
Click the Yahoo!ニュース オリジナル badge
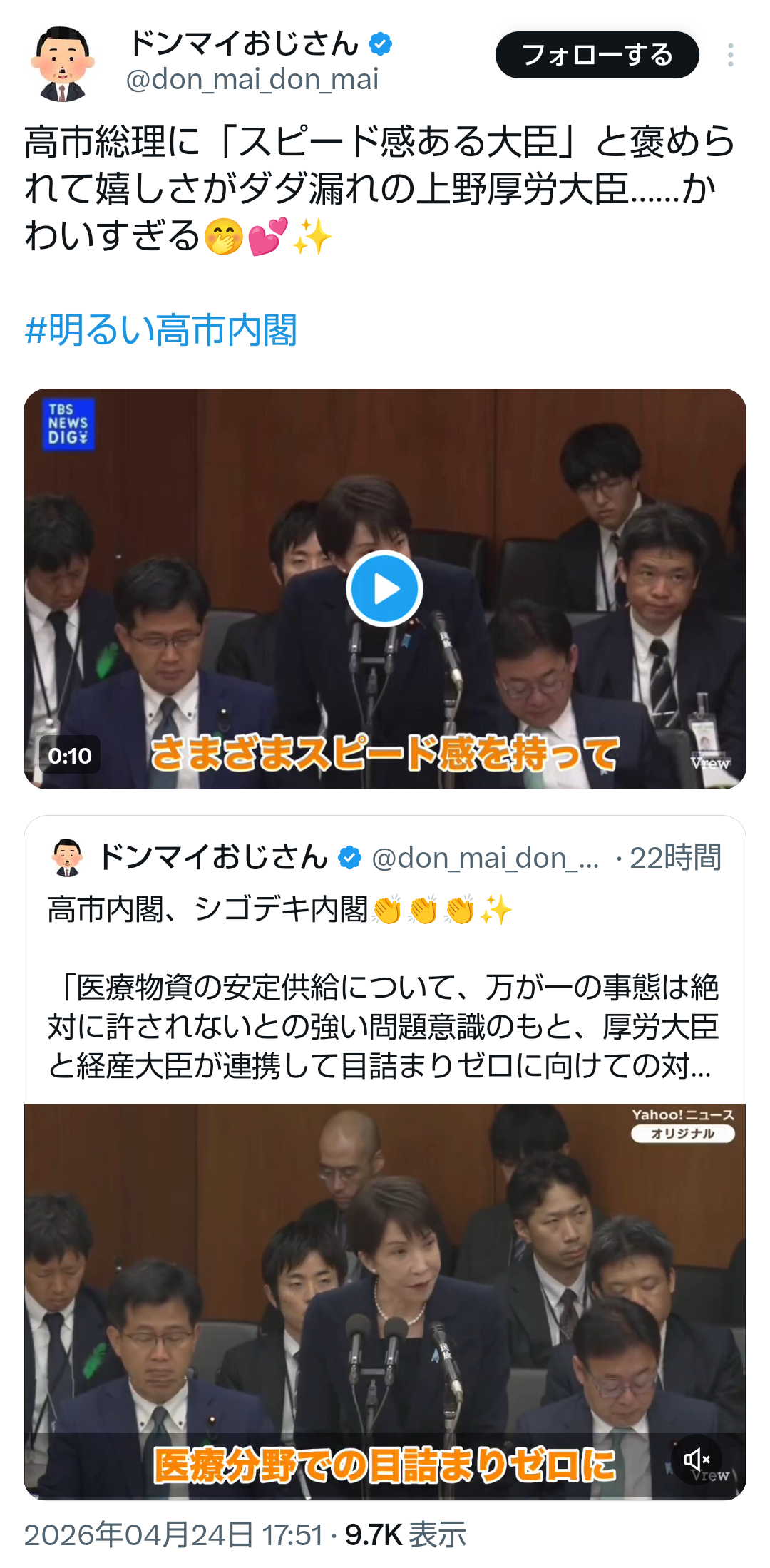(x=682, y=1125)
